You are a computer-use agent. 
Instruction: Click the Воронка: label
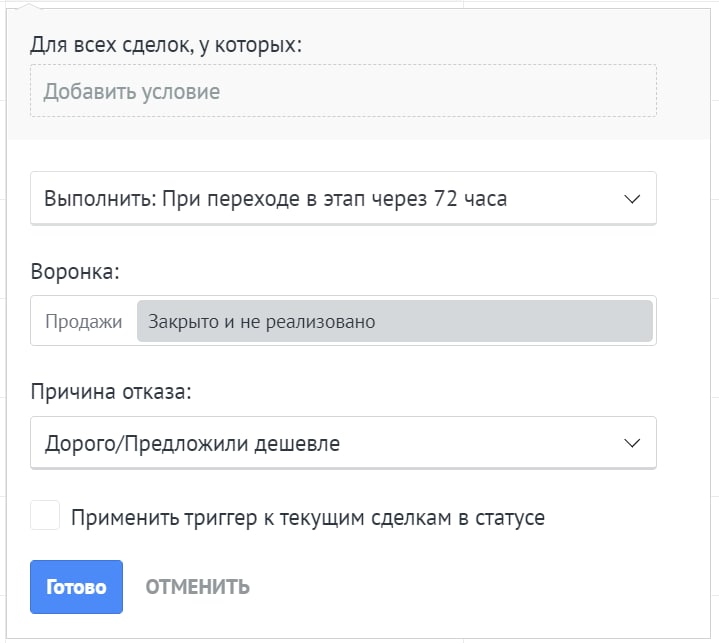pyautogui.click(x=75, y=272)
